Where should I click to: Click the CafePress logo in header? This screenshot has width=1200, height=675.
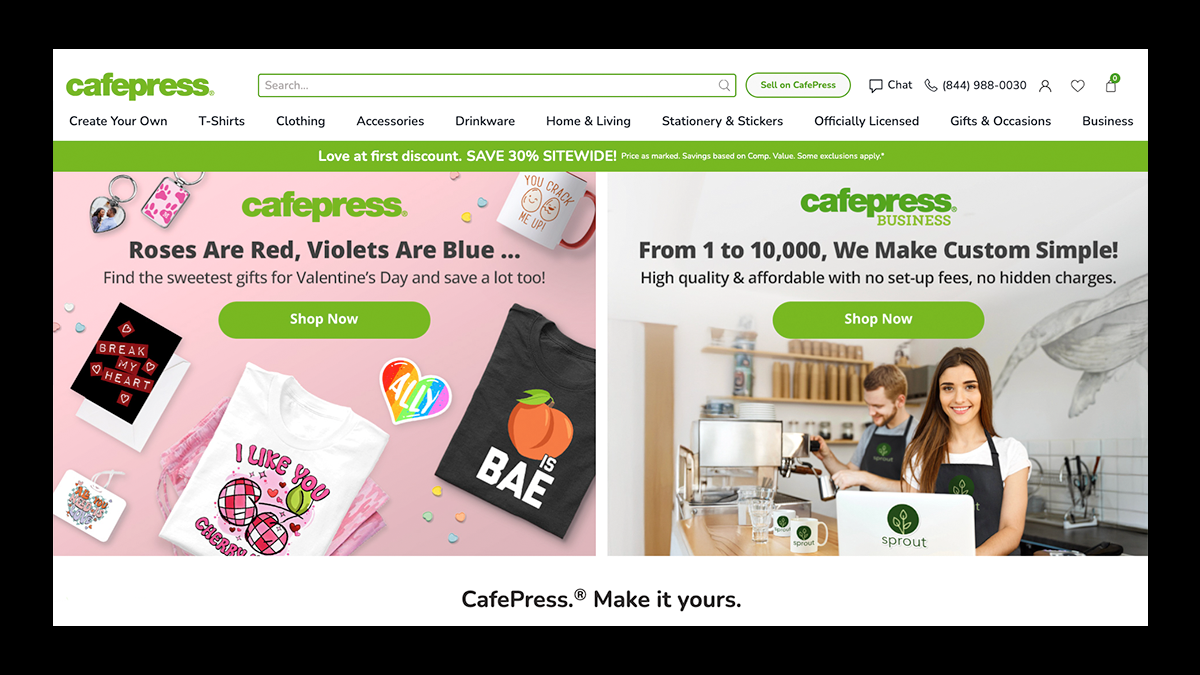140,86
